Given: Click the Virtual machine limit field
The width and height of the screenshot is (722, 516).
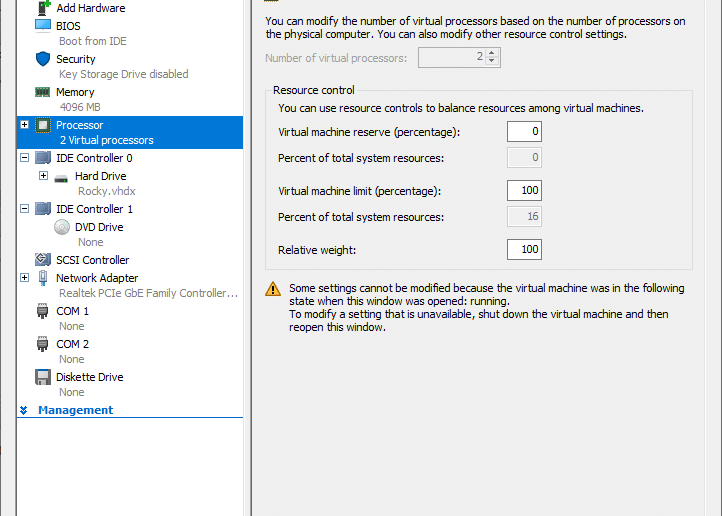Looking at the screenshot, I should pos(524,191).
